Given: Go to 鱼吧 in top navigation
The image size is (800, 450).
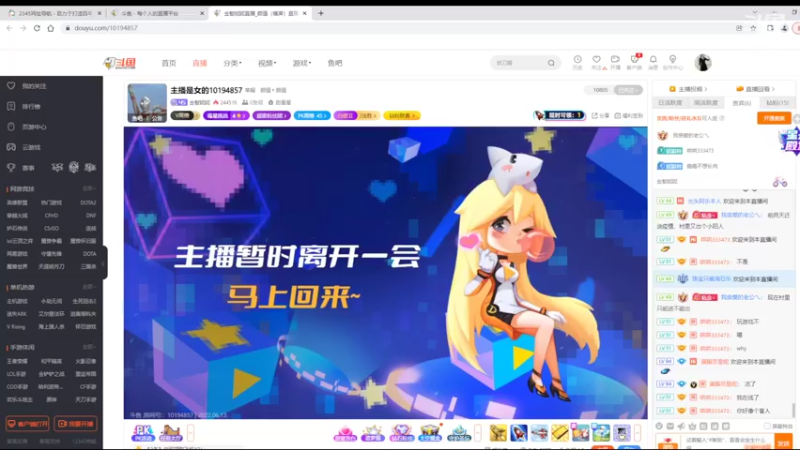Looking at the screenshot, I should click(335, 63).
